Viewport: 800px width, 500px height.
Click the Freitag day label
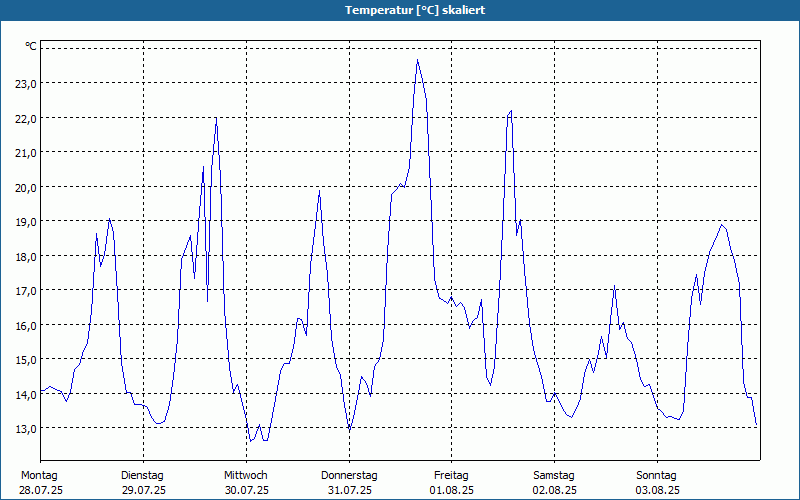(452, 476)
